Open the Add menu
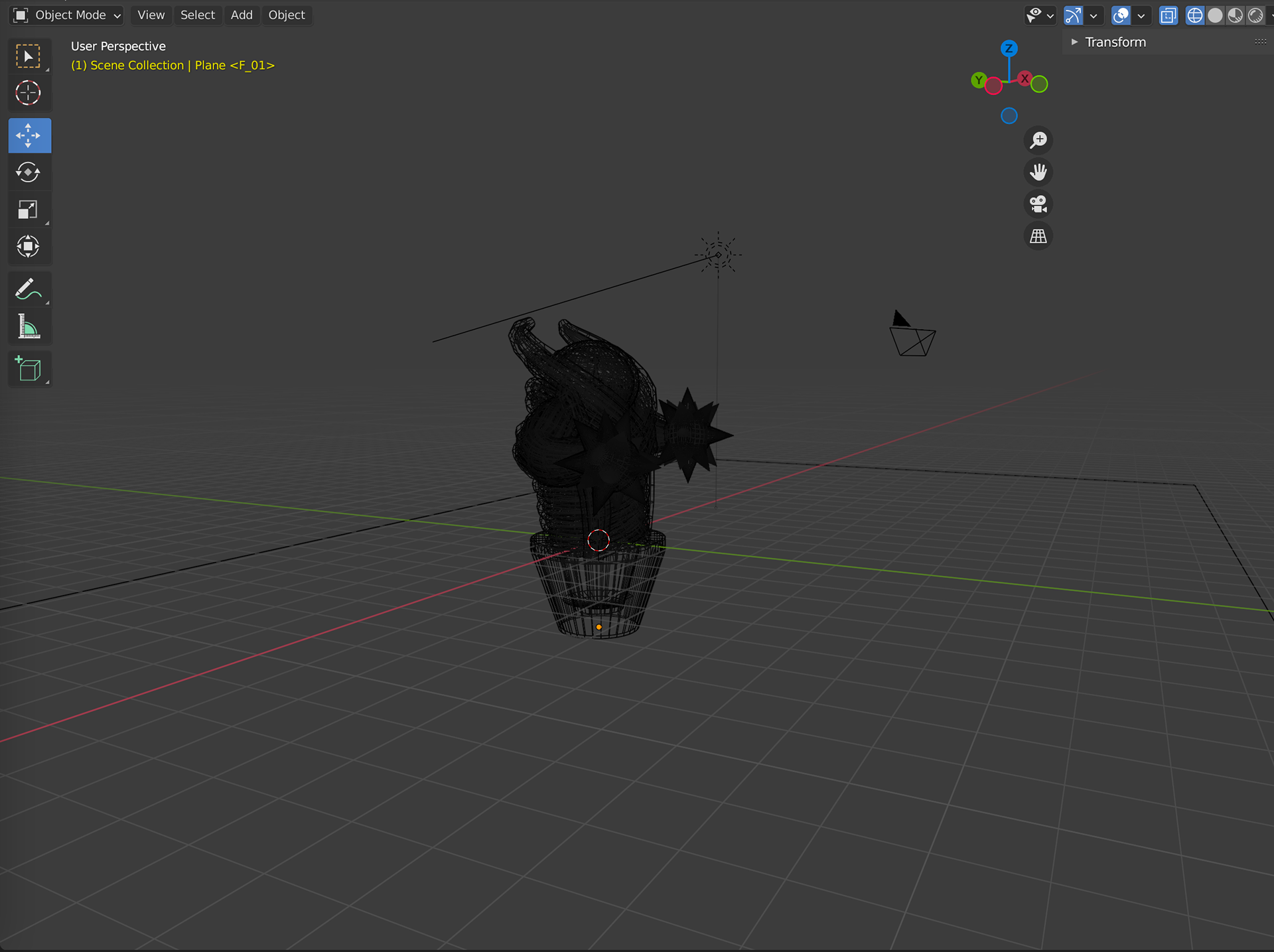1274x952 pixels. tap(242, 15)
